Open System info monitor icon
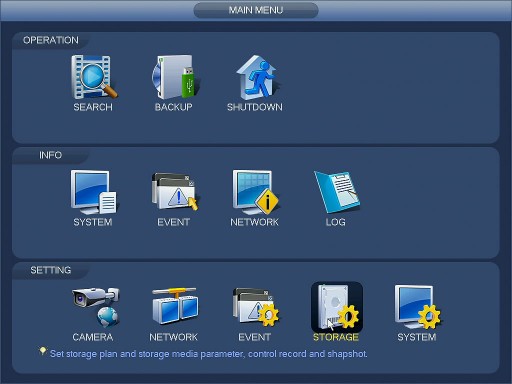The height and width of the screenshot is (384, 512). click(94, 192)
